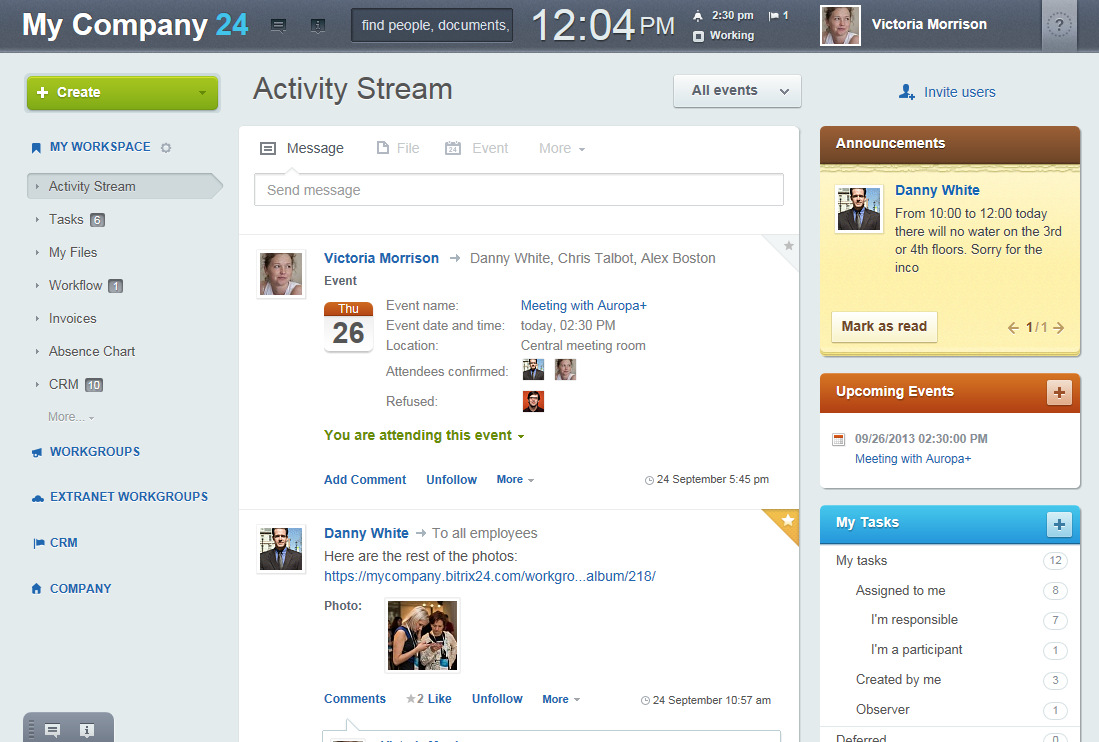Open the notifications icon in top header
This screenshot has width=1099, height=742.
[317, 26]
